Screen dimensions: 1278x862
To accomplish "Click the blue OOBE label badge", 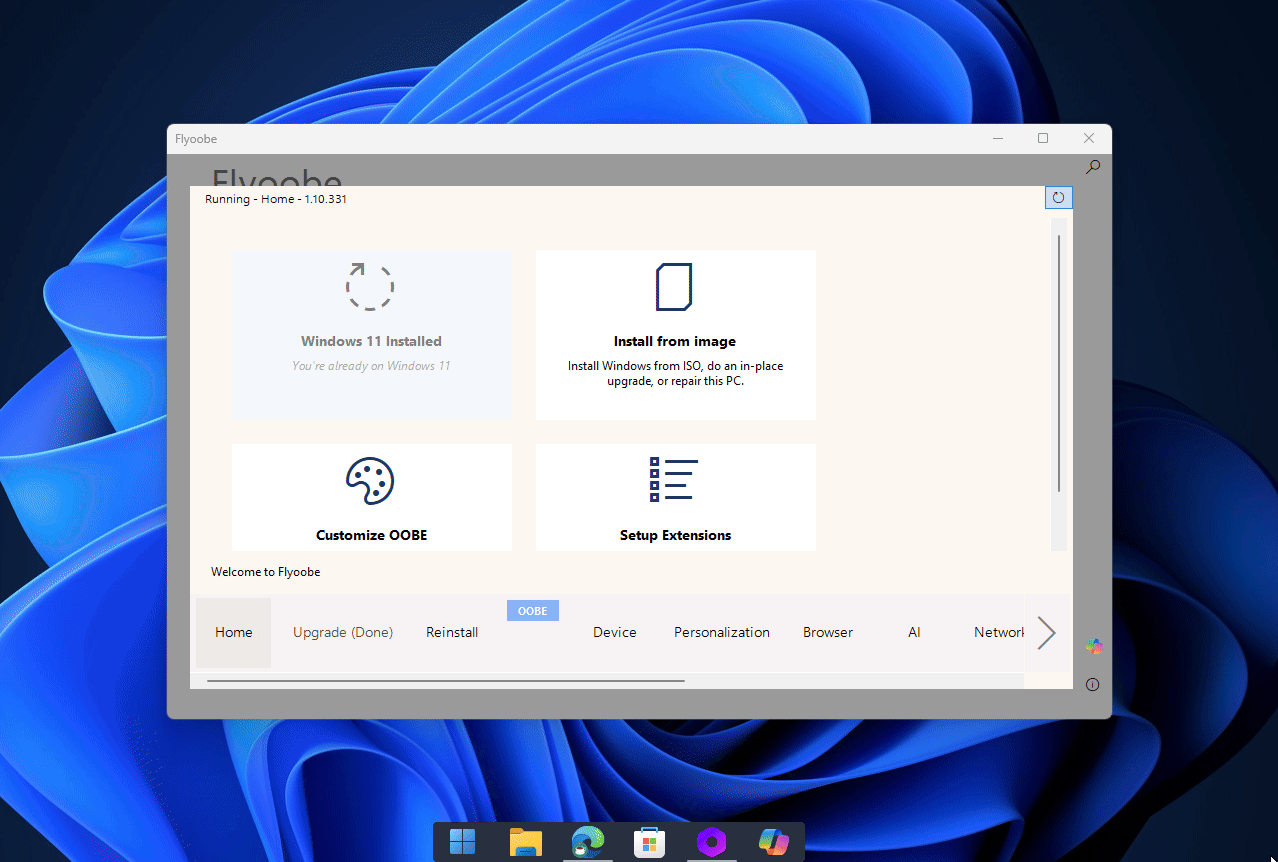I will (x=532, y=611).
